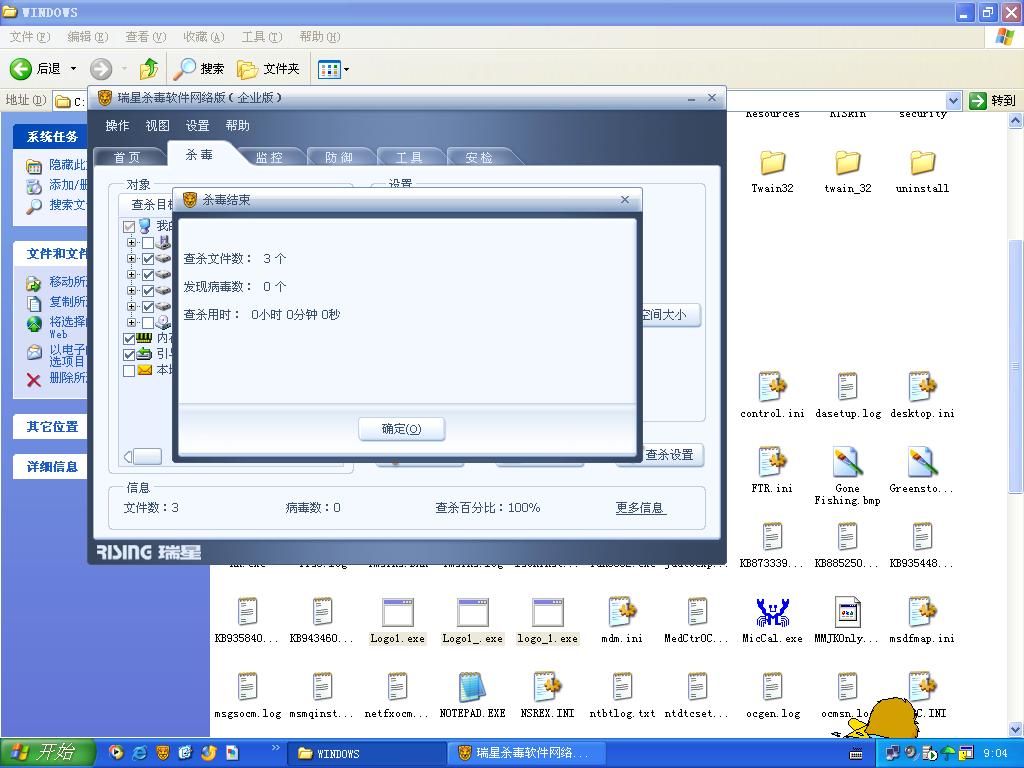Image resolution: width=1024 pixels, height=768 pixels.
Task: Click the red X 删除 icon in sidebar
Action: [34, 379]
